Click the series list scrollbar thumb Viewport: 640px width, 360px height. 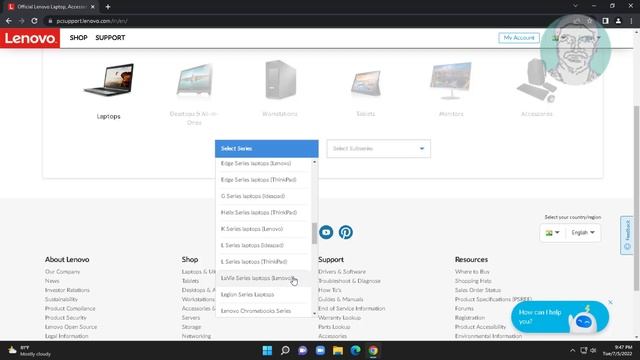tap(314, 233)
